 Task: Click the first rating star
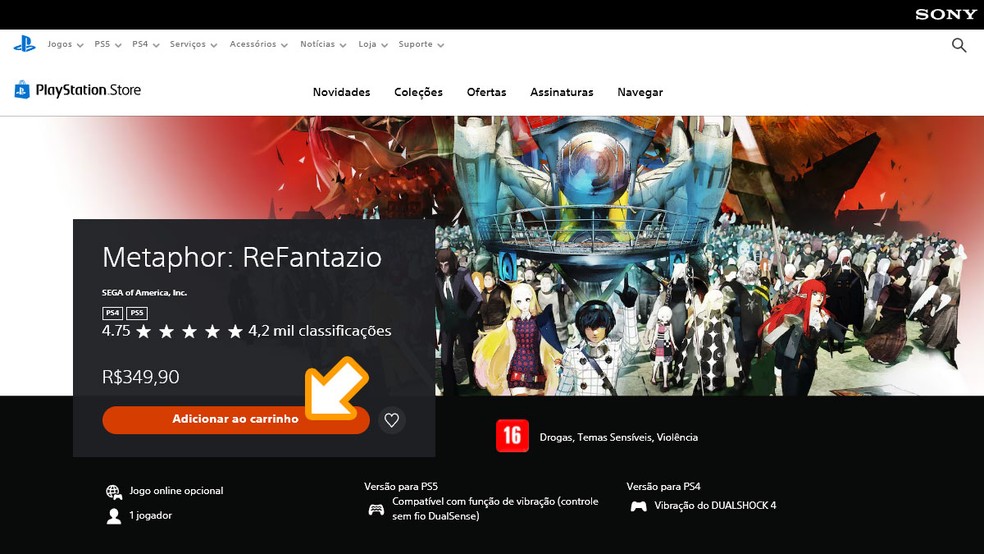(143, 331)
